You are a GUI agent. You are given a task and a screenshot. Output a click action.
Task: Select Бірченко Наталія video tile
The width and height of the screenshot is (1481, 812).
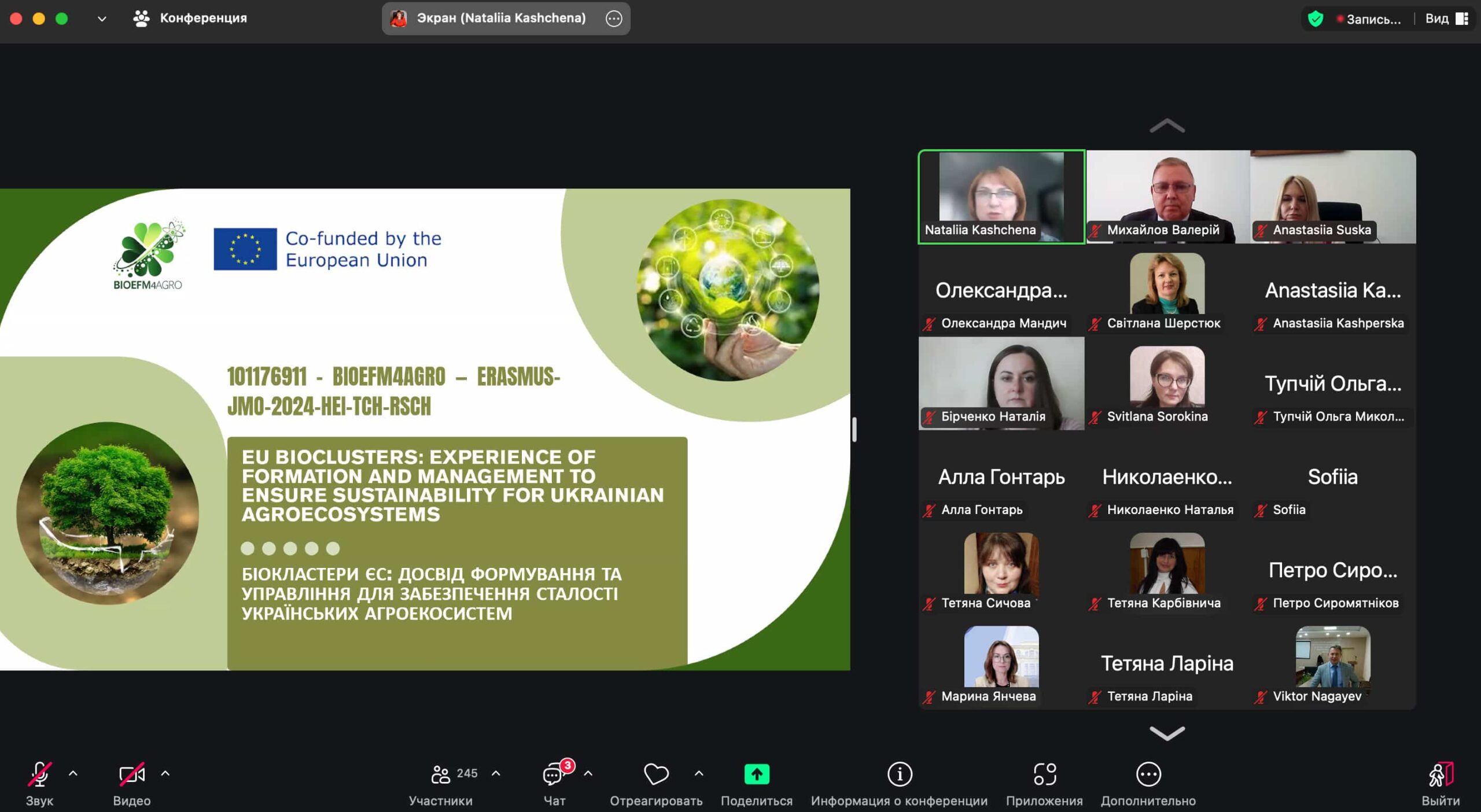[1001, 383]
